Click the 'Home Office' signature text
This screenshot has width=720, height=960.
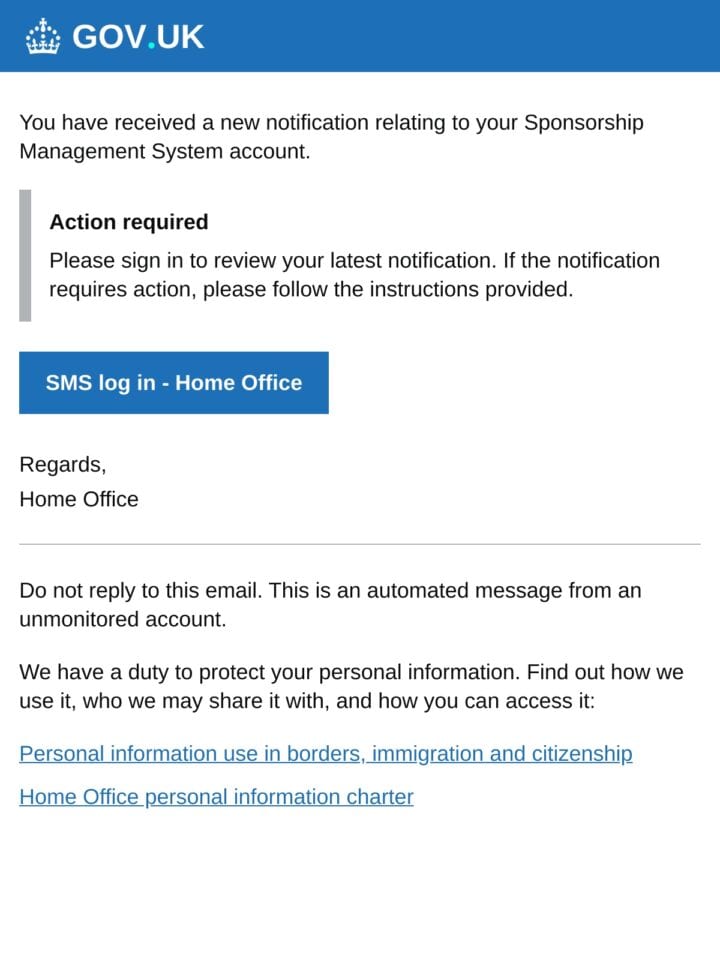(x=79, y=499)
